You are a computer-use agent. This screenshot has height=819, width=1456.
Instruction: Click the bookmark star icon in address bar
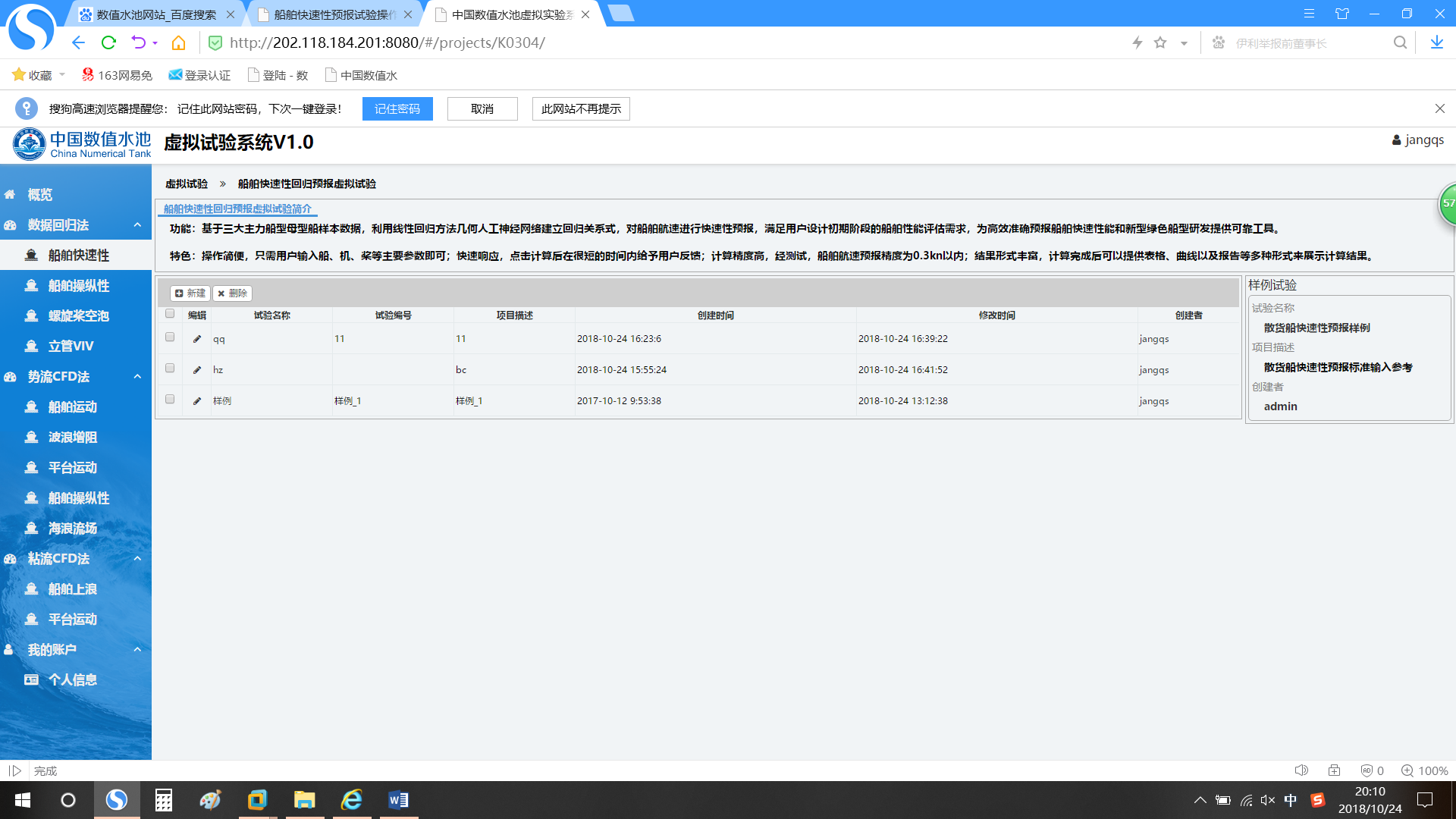(x=1160, y=42)
